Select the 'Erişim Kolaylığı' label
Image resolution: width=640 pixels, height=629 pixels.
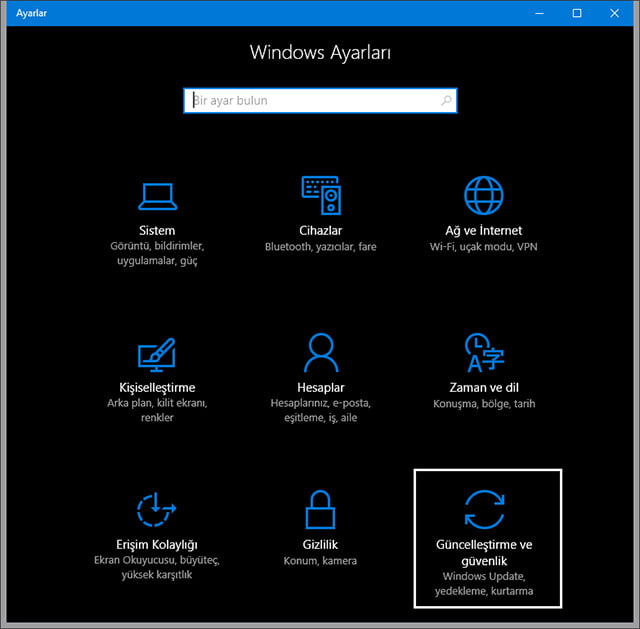[157, 545]
